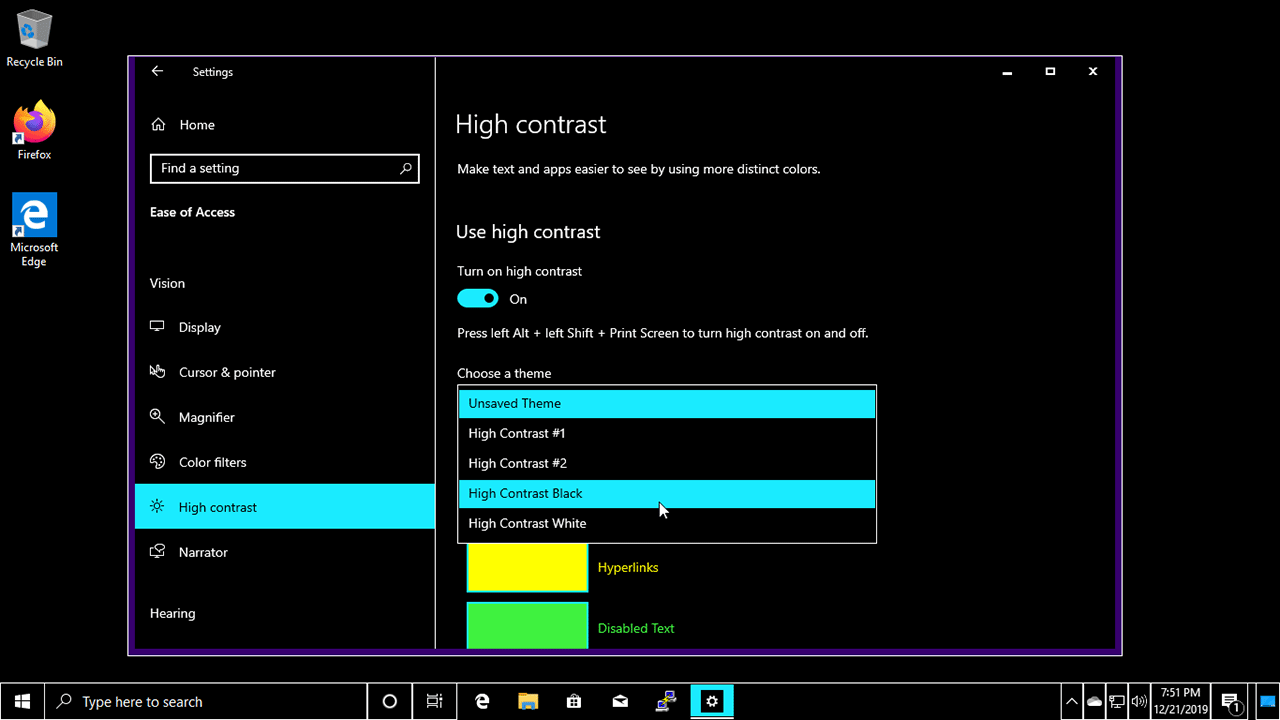Viewport: 1280px width, 720px height.
Task: Go back with the Settings back arrow
Action: (x=157, y=72)
